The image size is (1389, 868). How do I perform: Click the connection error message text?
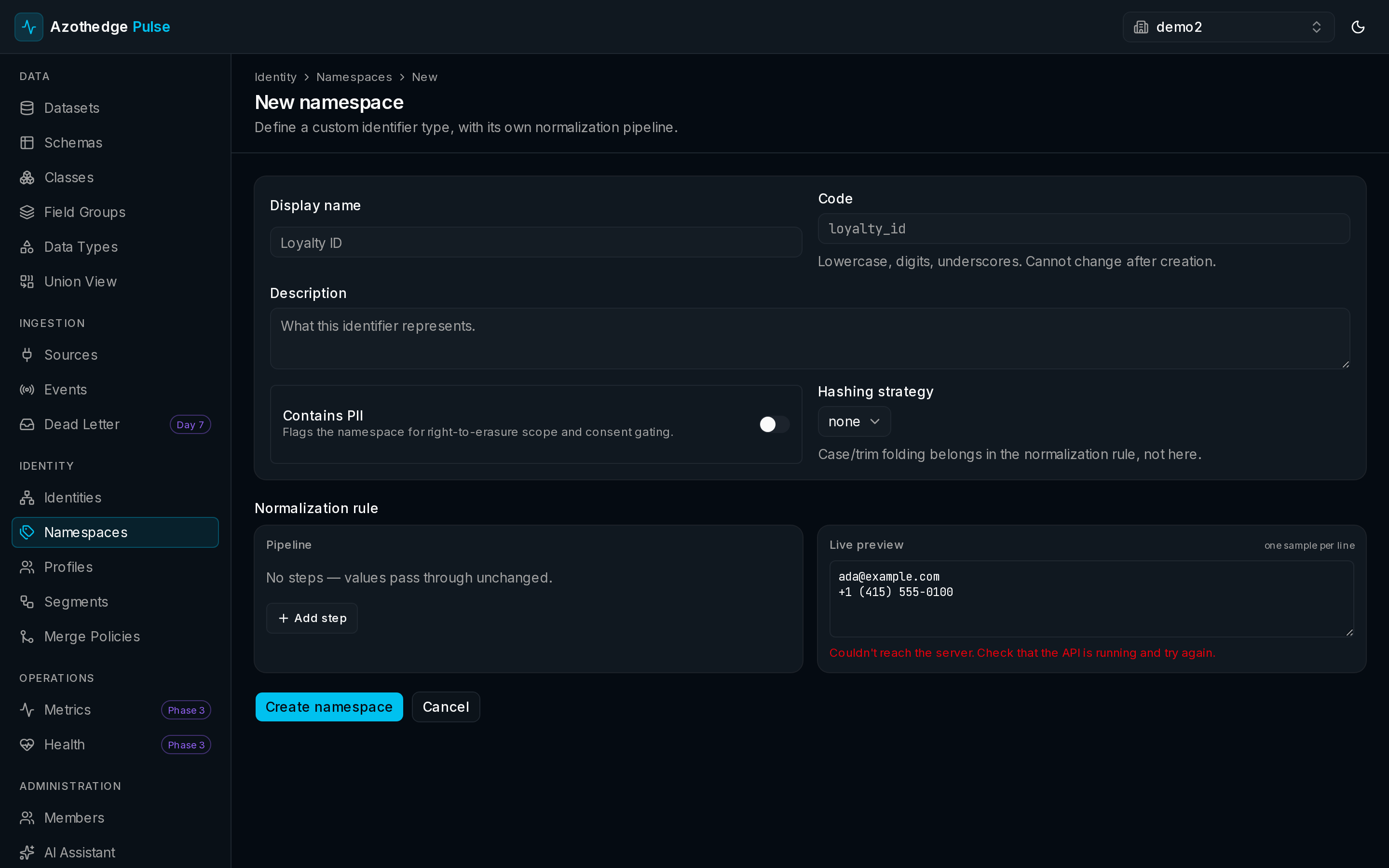[1022, 653]
